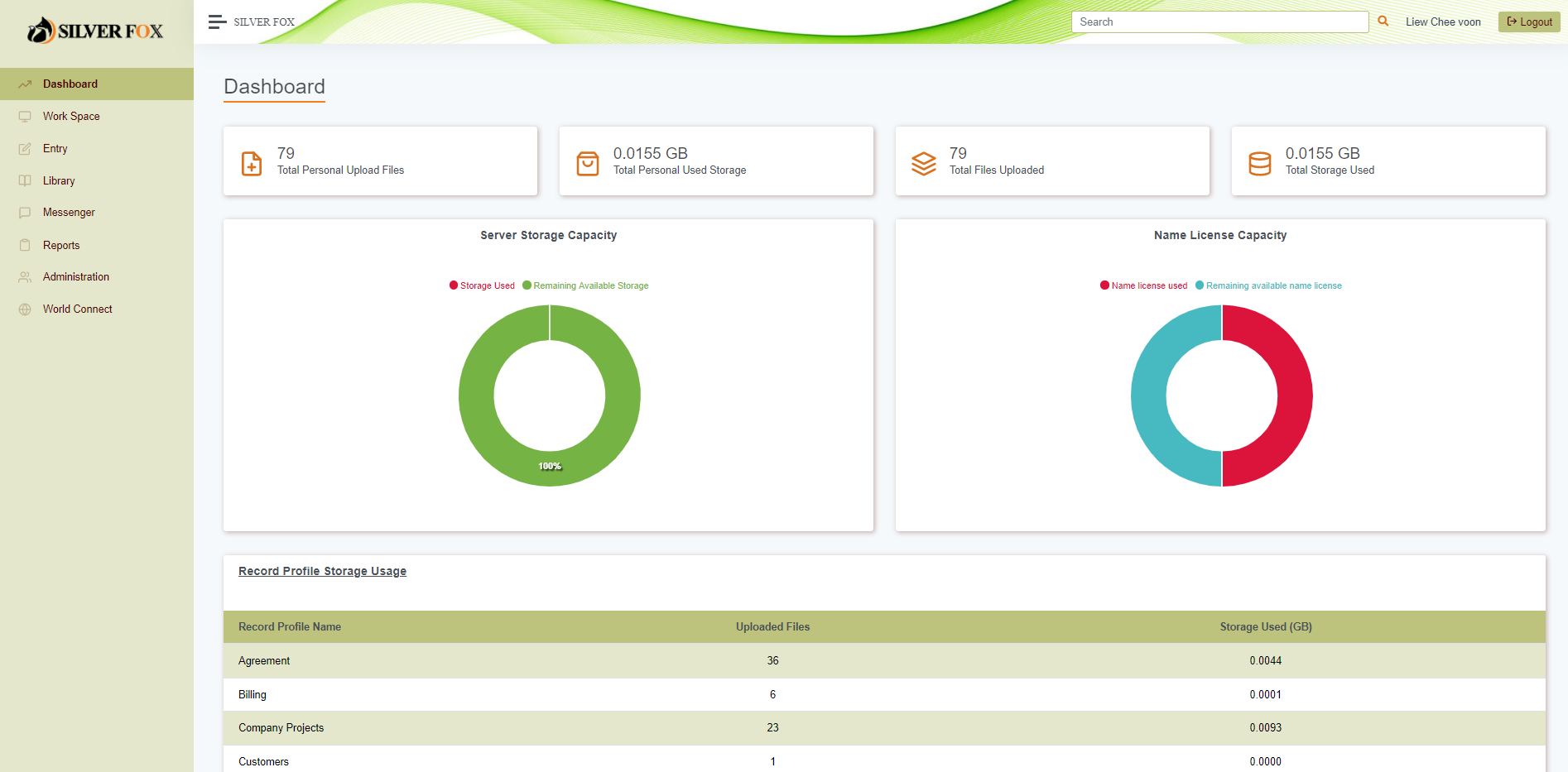Select the Company Projects row name
The image size is (1568, 772).
[x=281, y=728]
